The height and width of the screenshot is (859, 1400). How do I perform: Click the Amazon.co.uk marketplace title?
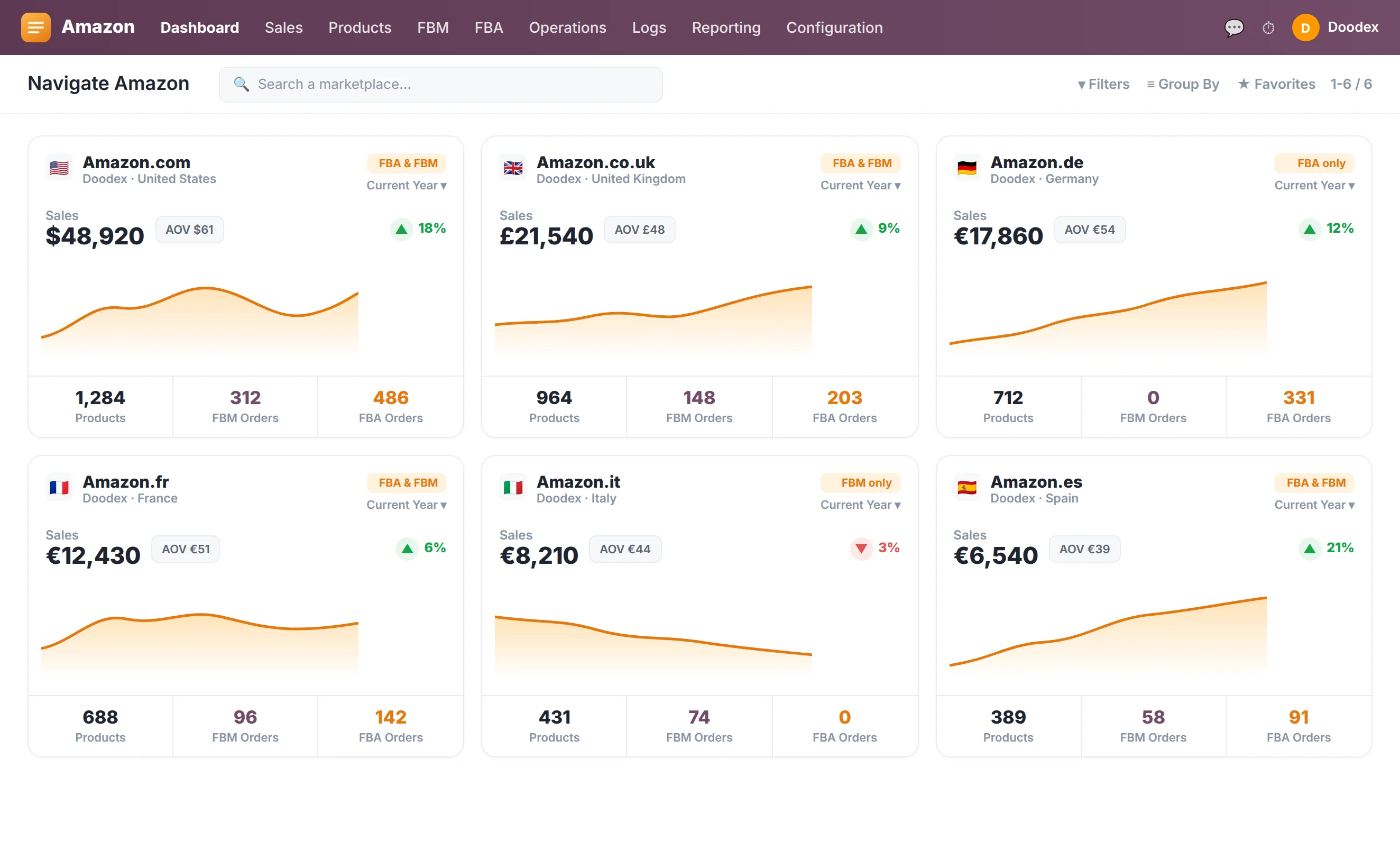coord(595,162)
